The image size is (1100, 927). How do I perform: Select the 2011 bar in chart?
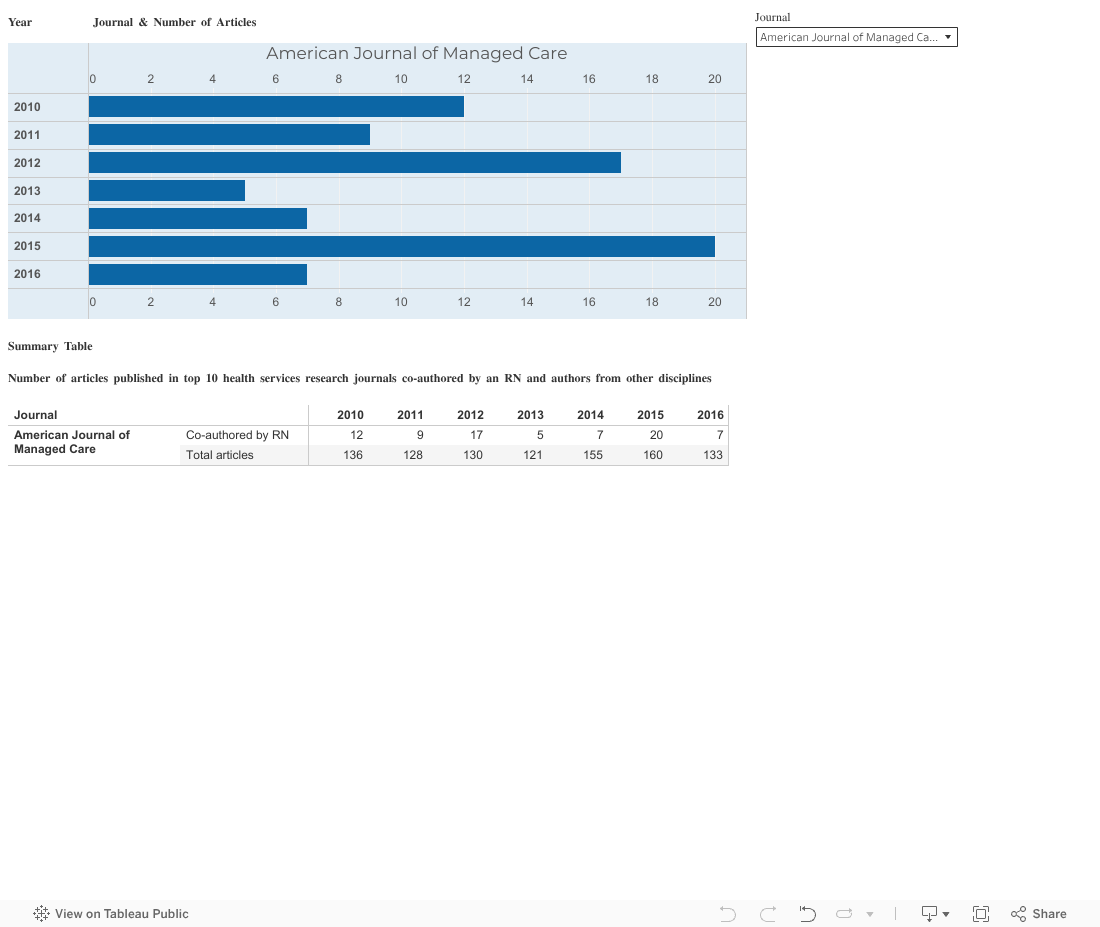[x=229, y=135]
